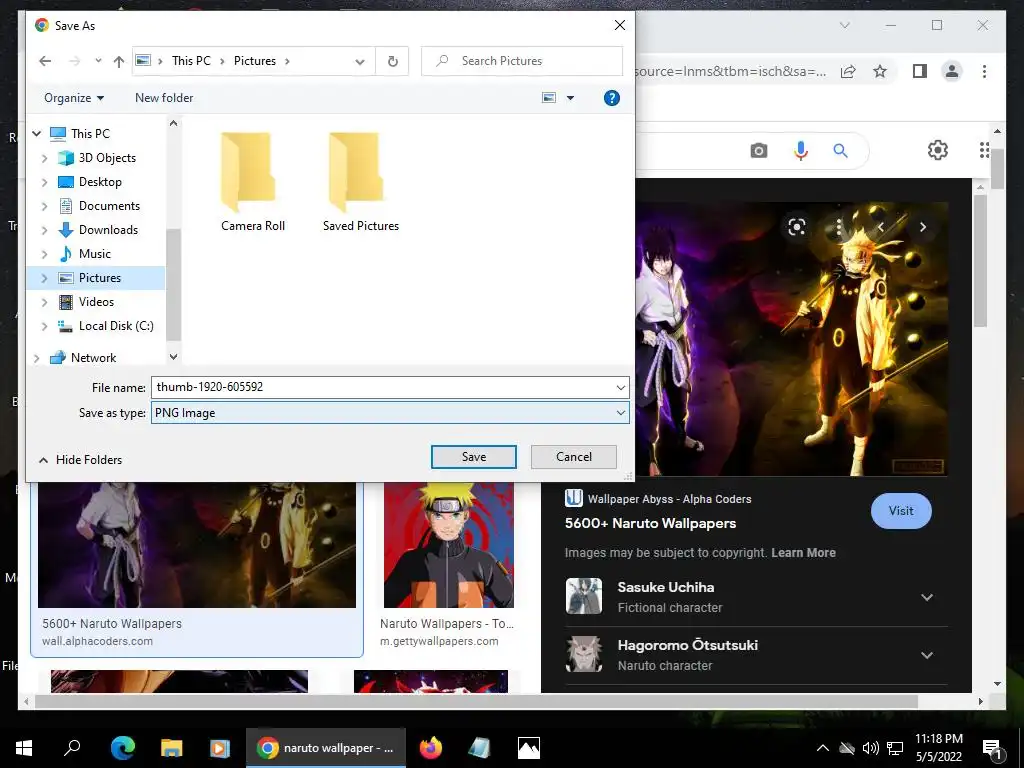Expand the Documents tree node
1024x768 pixels.
pyautogui.click(x=44, y=206)
